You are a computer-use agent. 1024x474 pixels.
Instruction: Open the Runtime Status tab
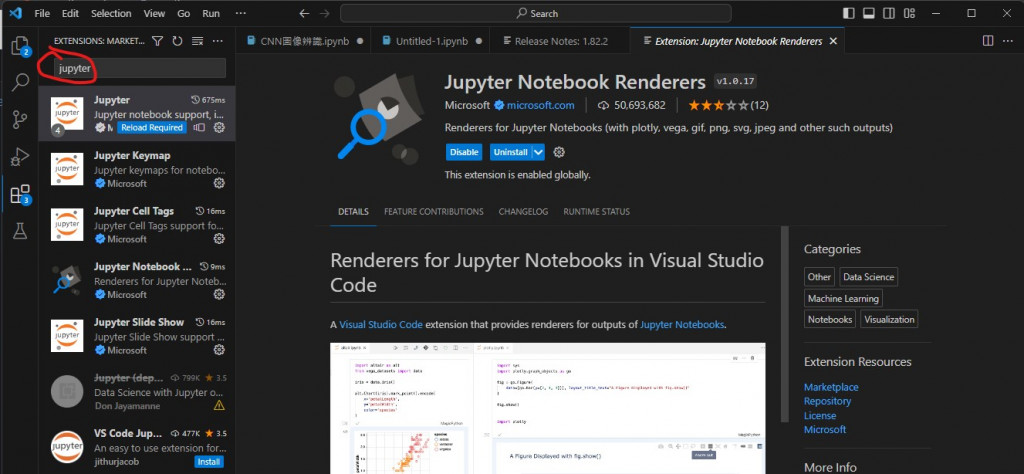(596, 212)
